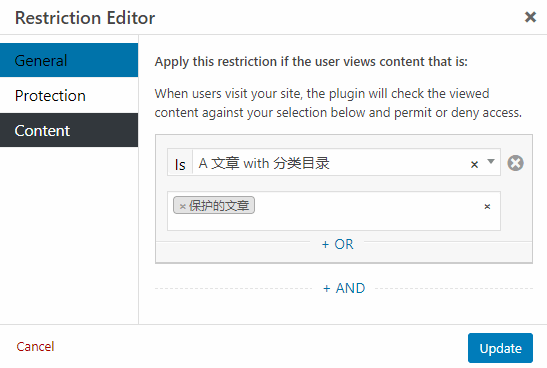Clear the 'A 文章 with 分类目录' selection
547x368 pixels.
click(x=474, y=164)
